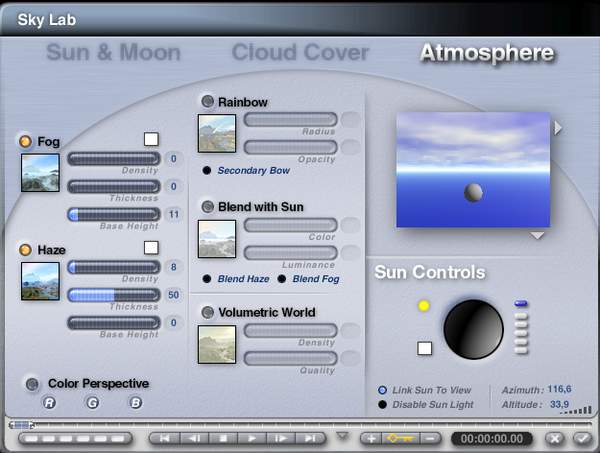Image resolution: width=600 pixels, height=453 pixels.
Task: Switch to the Sun & Moon tab
Action: click(113, 52)
